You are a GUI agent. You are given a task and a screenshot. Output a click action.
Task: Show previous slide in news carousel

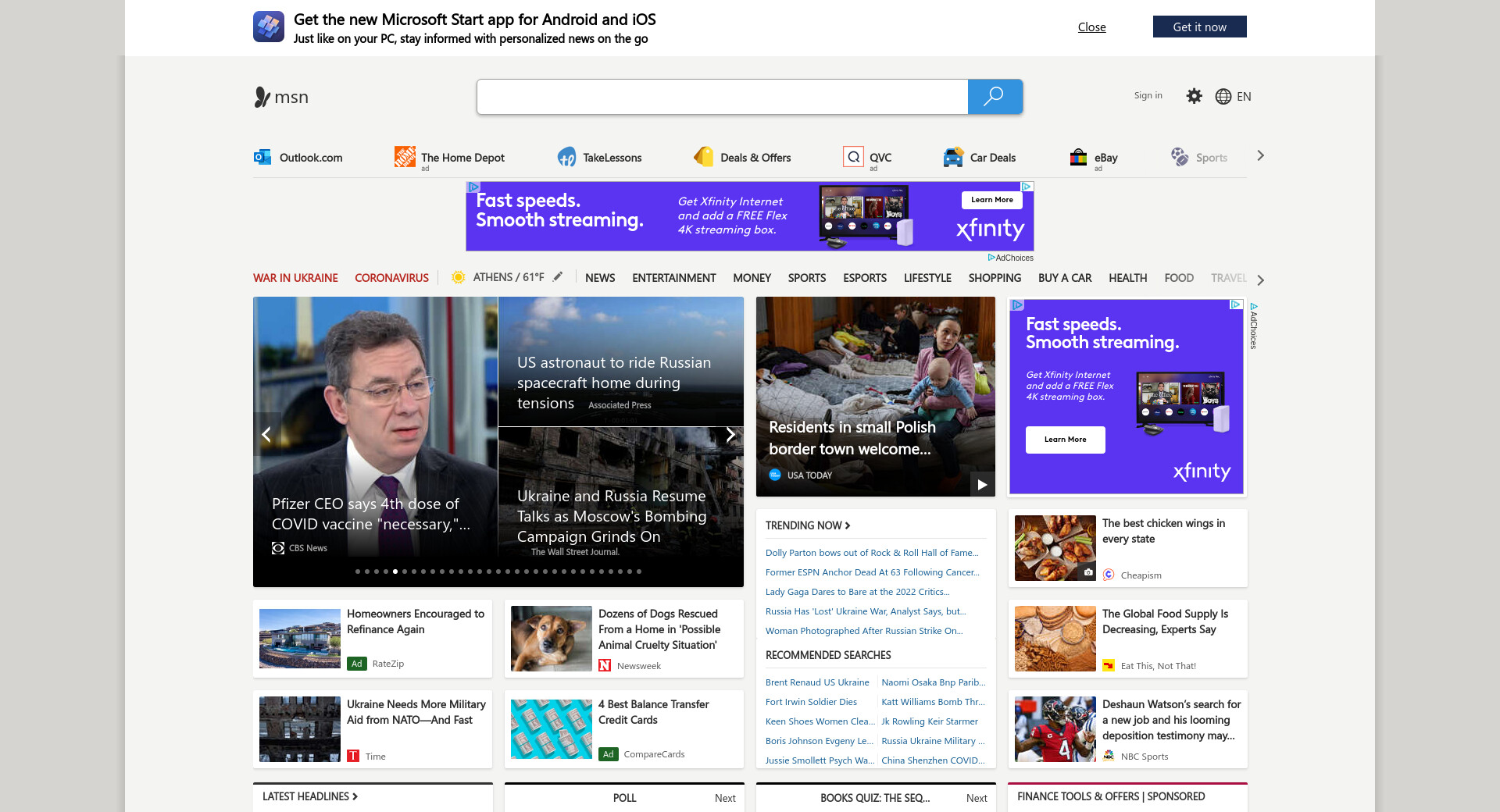[x=266, y=434]
